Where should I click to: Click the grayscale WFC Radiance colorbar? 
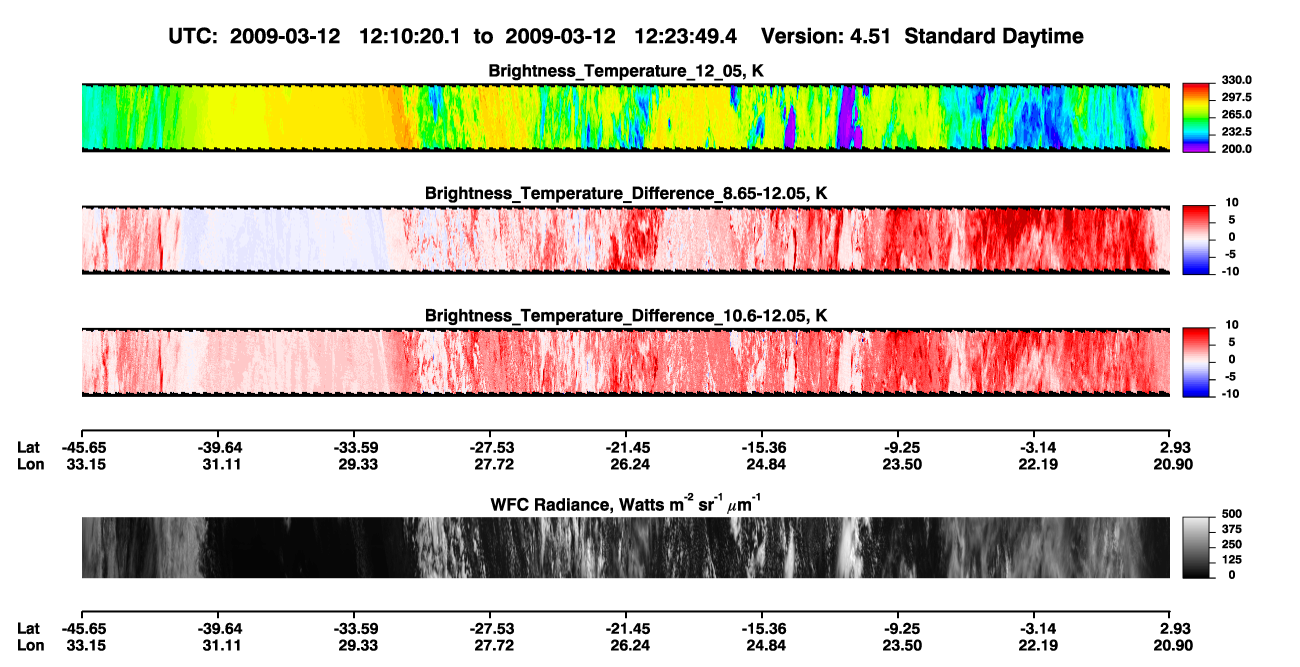pos(1196,548)
